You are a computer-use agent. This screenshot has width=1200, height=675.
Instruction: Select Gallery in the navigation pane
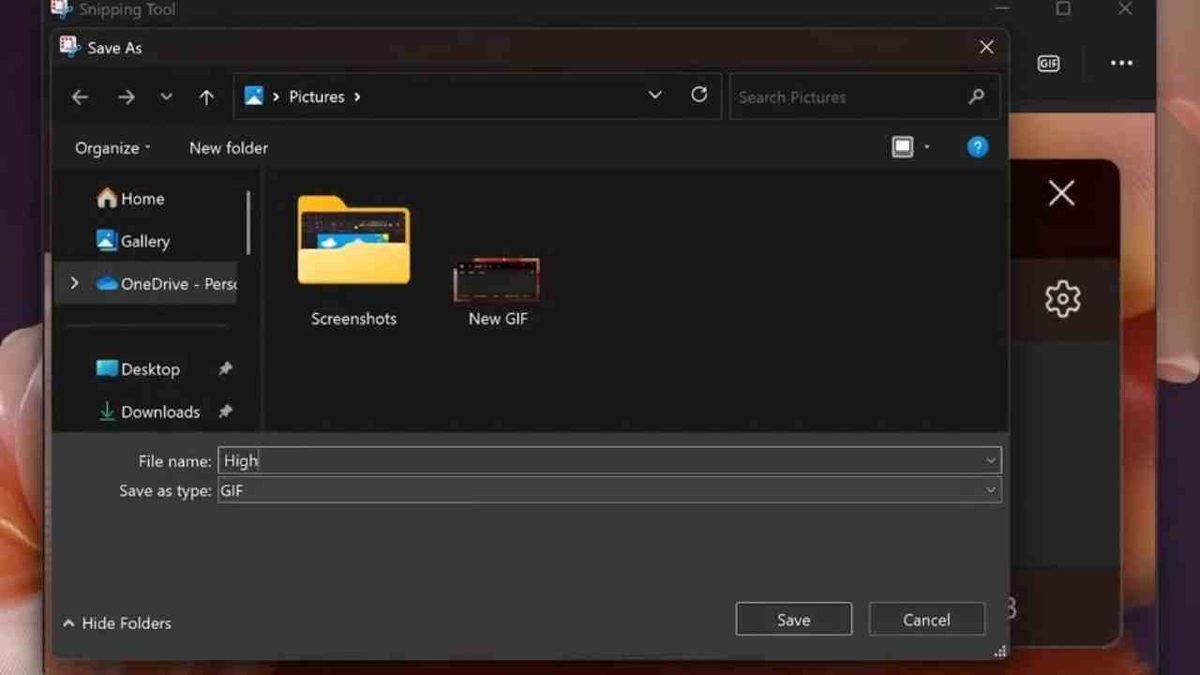(143, 241)
